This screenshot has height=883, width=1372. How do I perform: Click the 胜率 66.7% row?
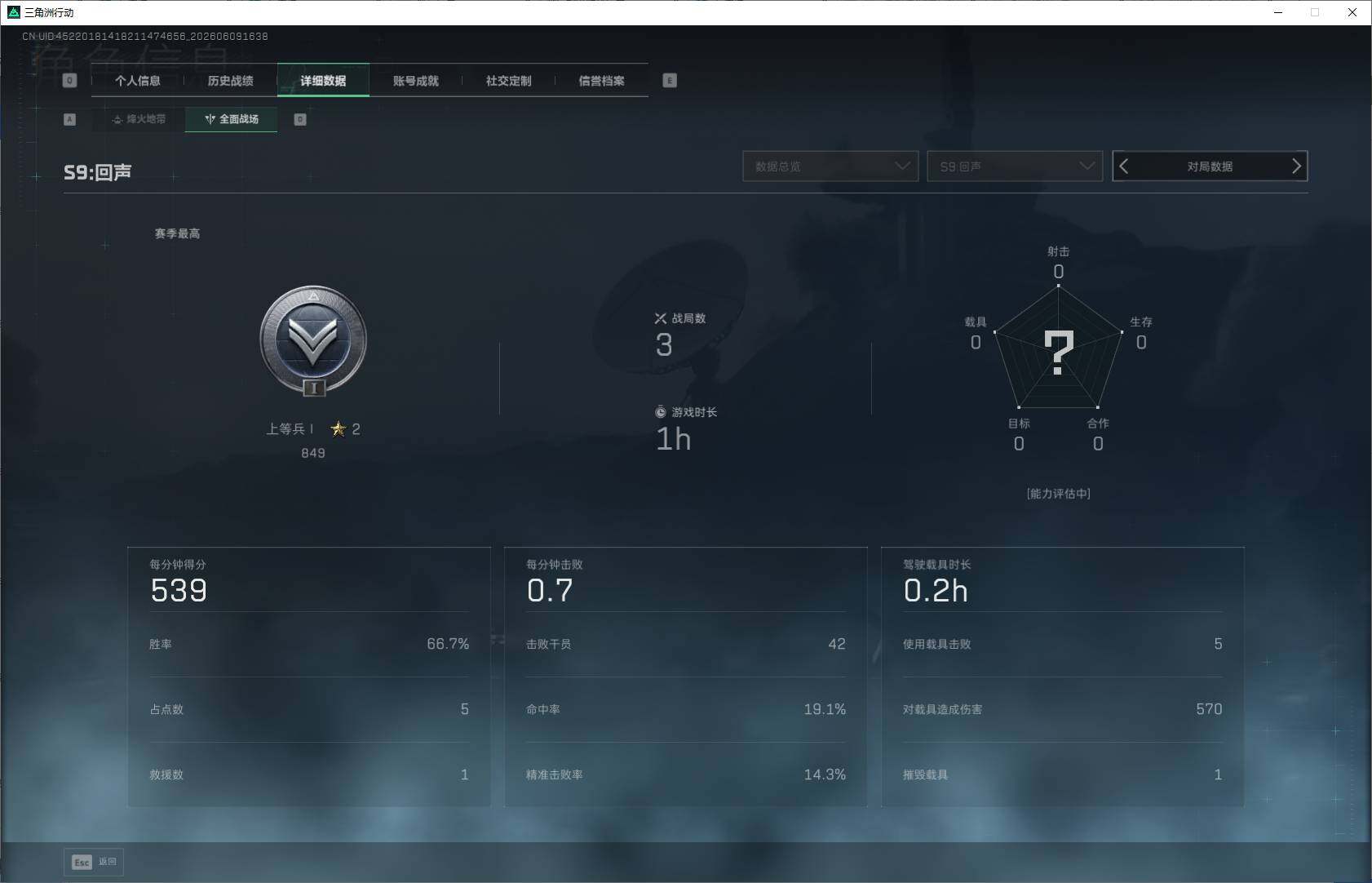tap(309, 644)
